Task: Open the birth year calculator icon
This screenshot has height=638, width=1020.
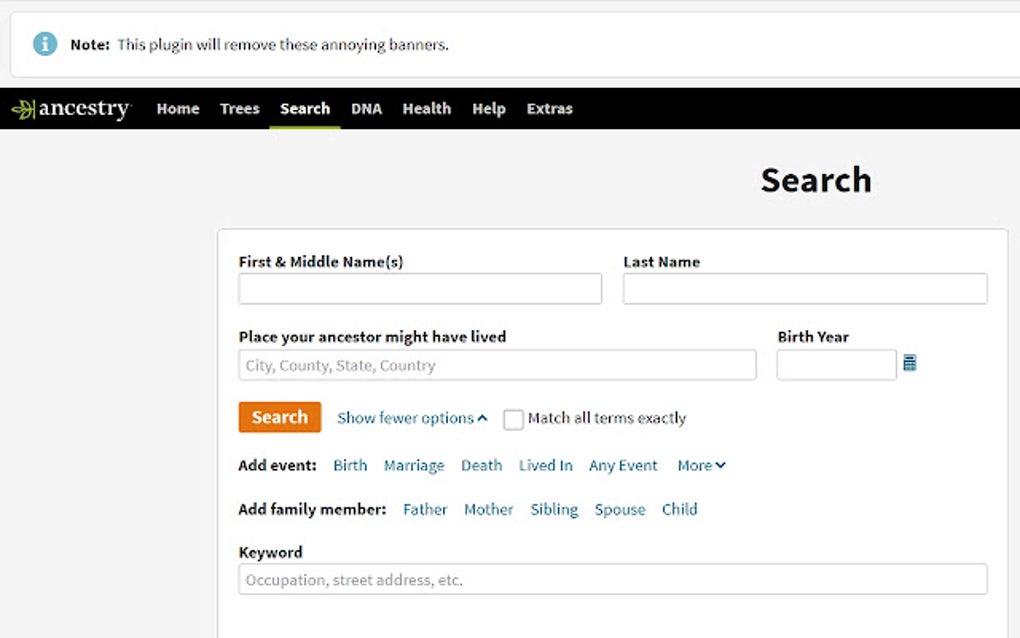Action: pyautogui.click(x=908, y=364)
